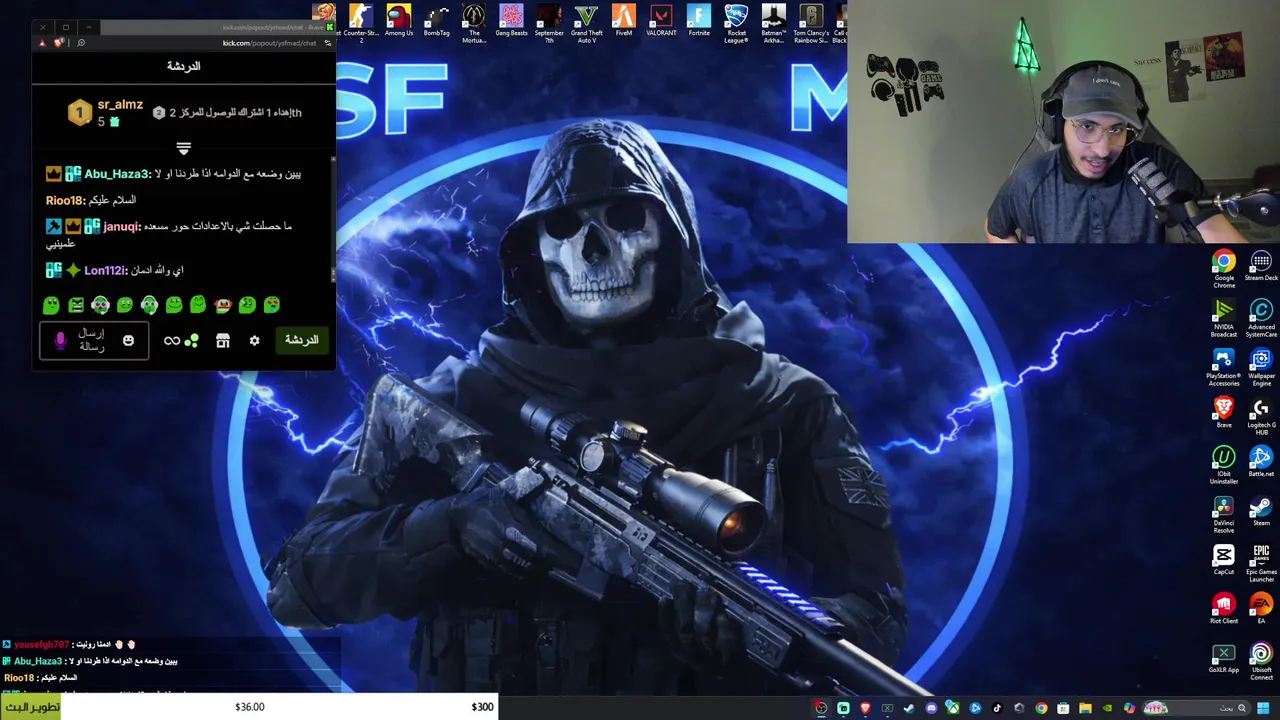Screen dimensions: 1280x720
Task: Launch the Rocket League desktop shortcut
Action: tap(736, 22)
